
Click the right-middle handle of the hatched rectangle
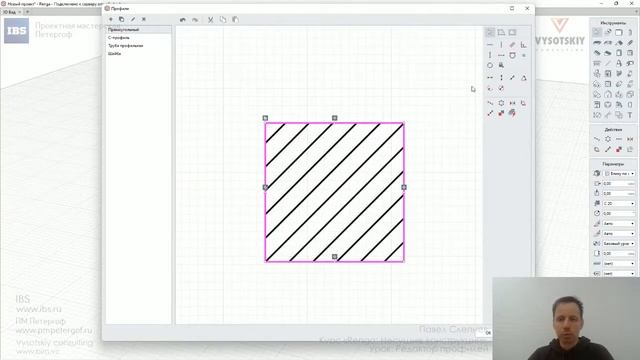(404, 187)
